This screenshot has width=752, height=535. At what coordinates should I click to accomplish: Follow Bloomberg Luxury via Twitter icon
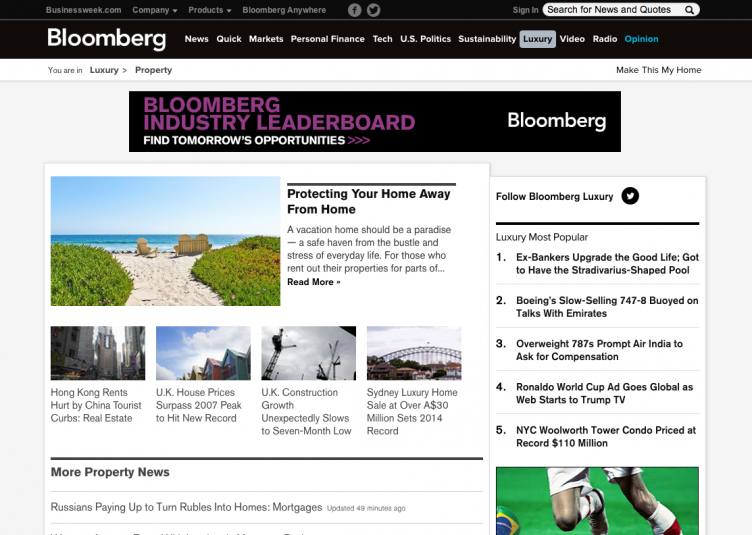pyautogui.click(x=630, y=196)
